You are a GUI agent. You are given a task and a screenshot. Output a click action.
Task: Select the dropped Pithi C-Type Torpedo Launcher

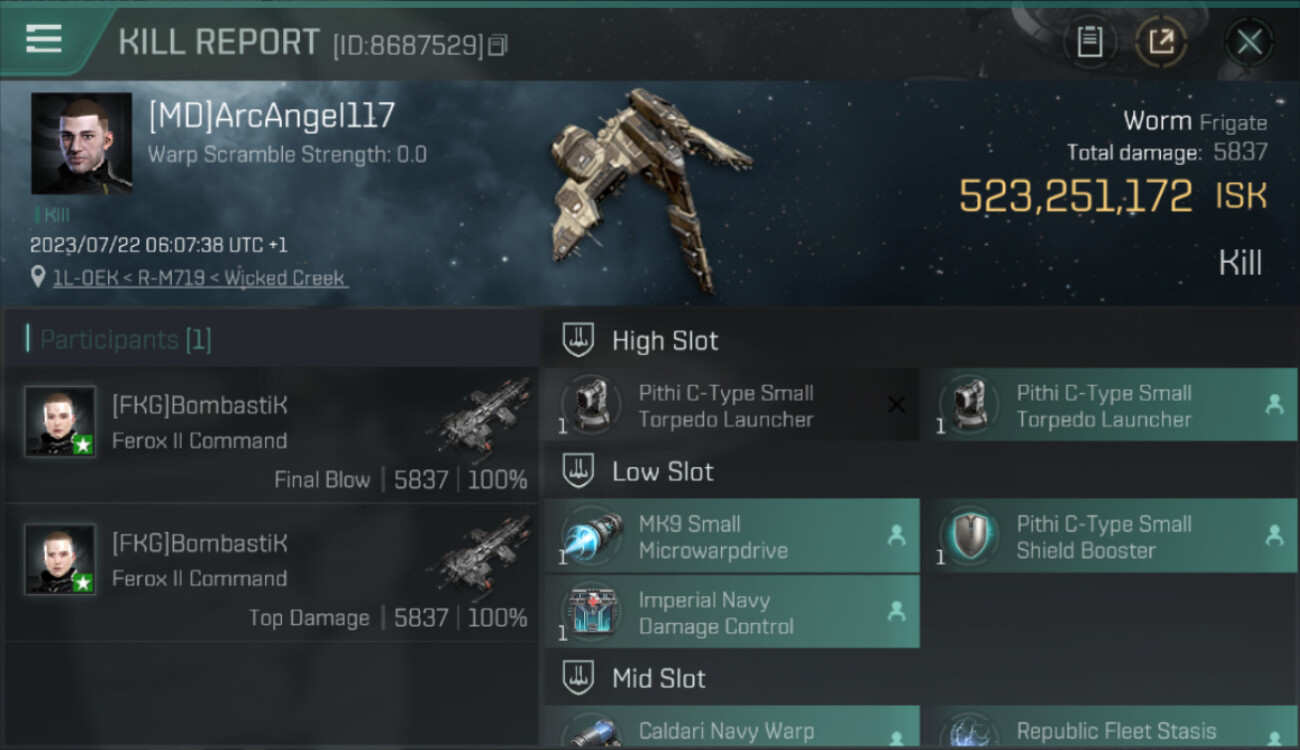(1109, 406)
